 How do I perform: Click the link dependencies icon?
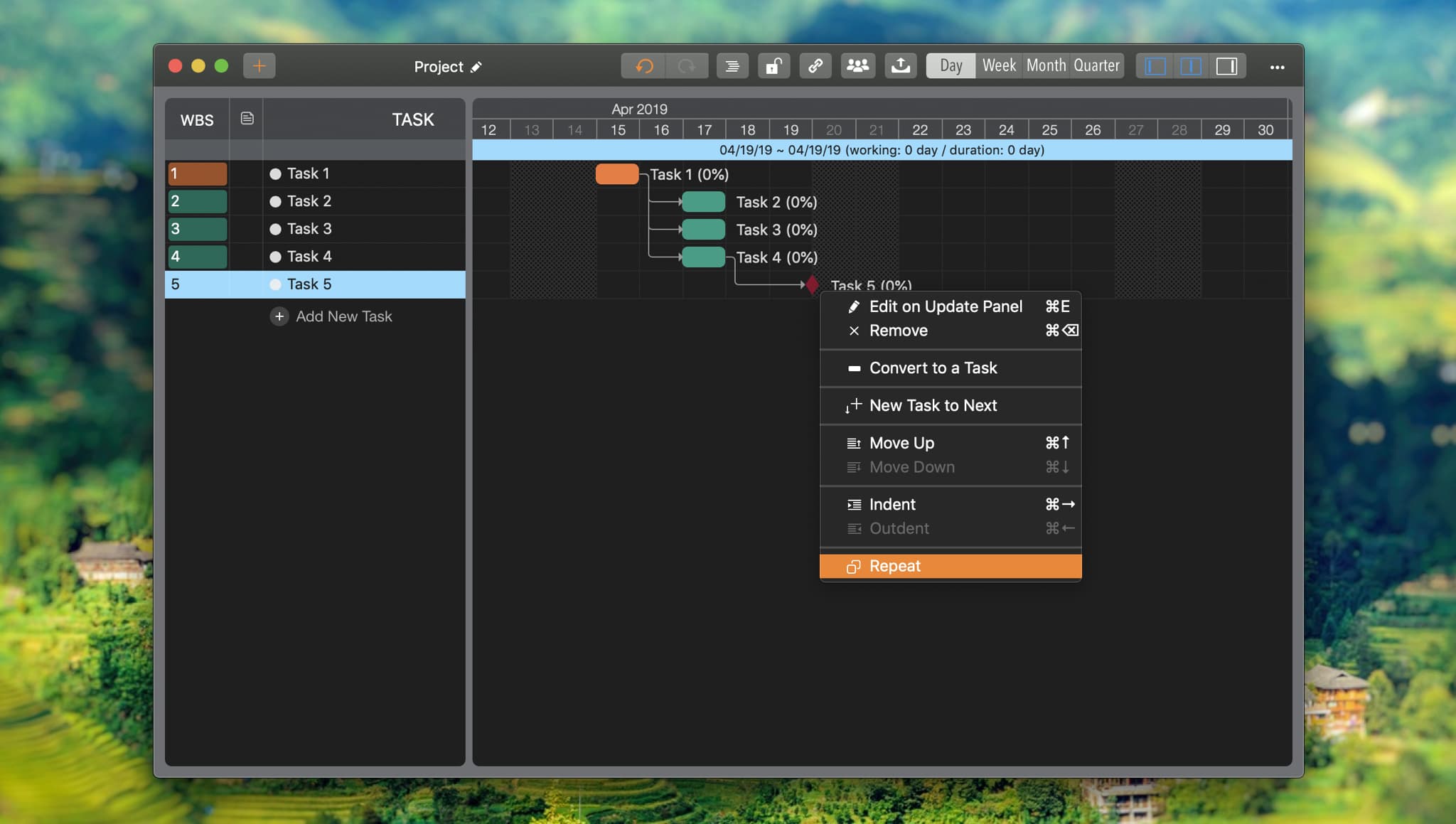815,66
